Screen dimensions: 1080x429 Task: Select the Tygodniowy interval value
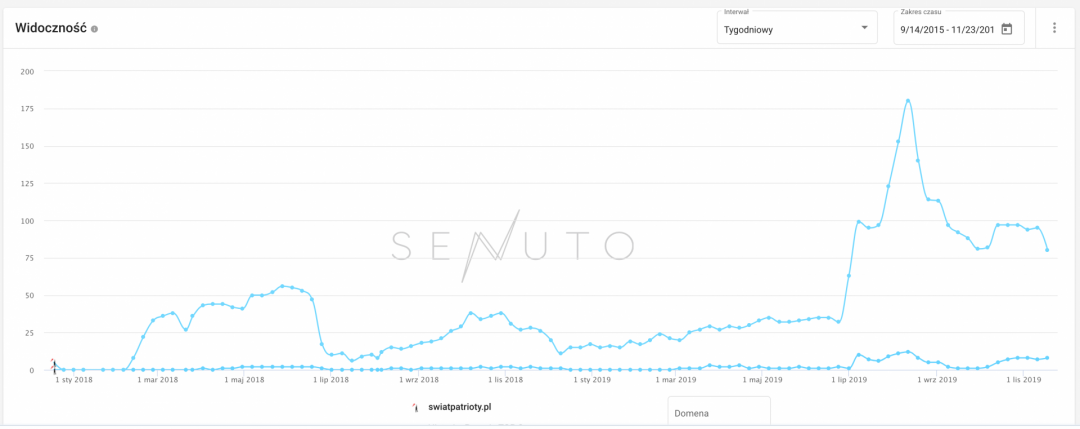(x=749, y=30)
